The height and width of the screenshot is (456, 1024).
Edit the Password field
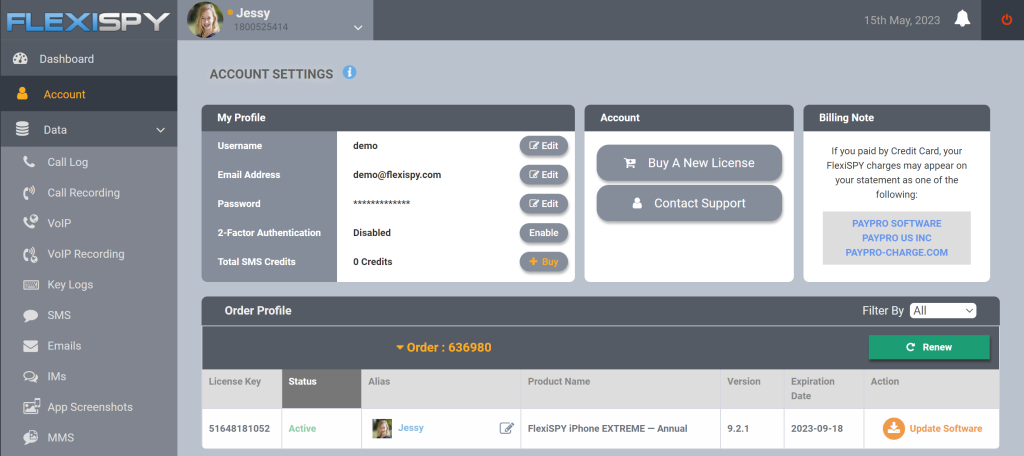click(543, 204)
